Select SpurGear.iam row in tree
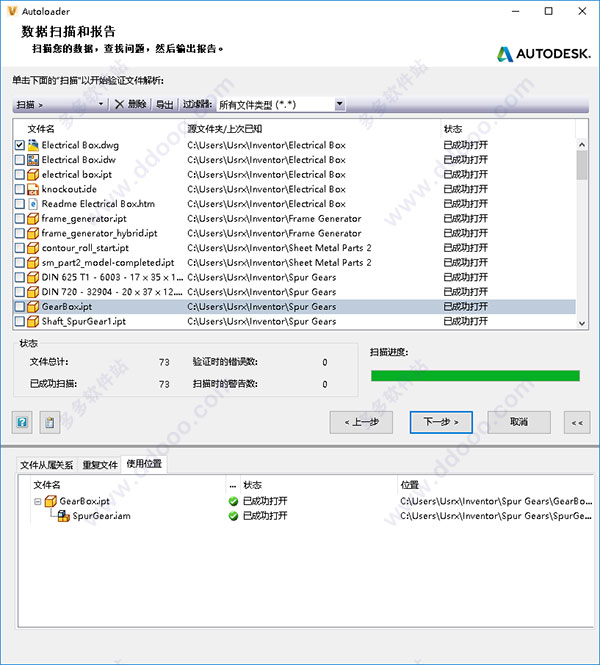Screen dimensions: 600x665 click(x=101, y=516)
